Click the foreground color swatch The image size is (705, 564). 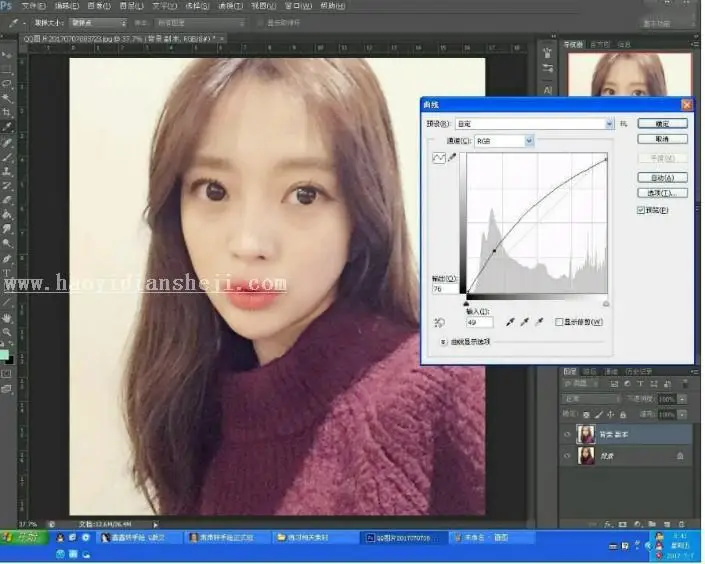click(4, 355)
